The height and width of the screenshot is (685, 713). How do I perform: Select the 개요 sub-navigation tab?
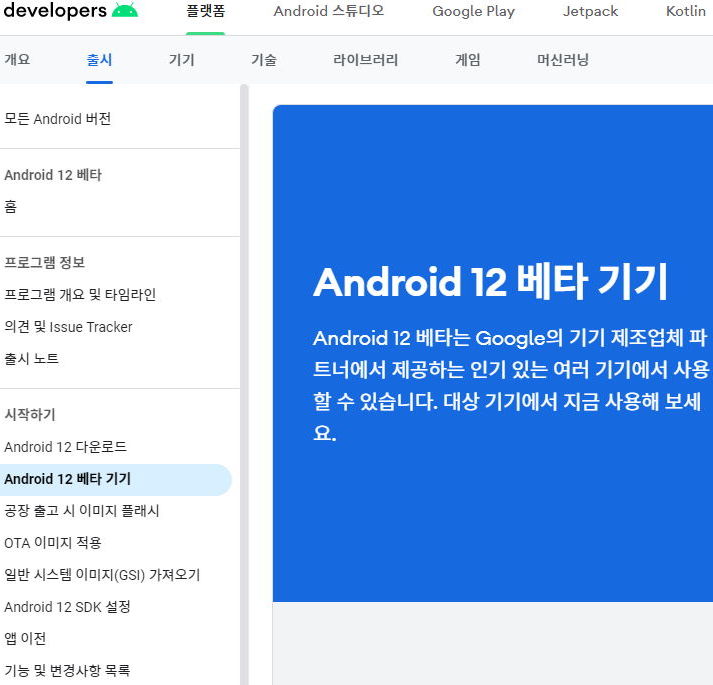[x=17, y=60]
